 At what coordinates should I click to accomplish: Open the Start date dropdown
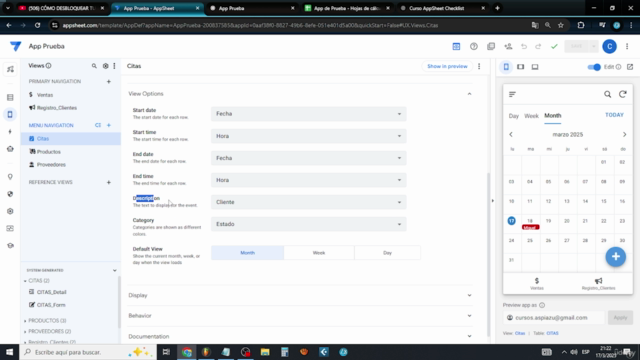click(309, 114)
